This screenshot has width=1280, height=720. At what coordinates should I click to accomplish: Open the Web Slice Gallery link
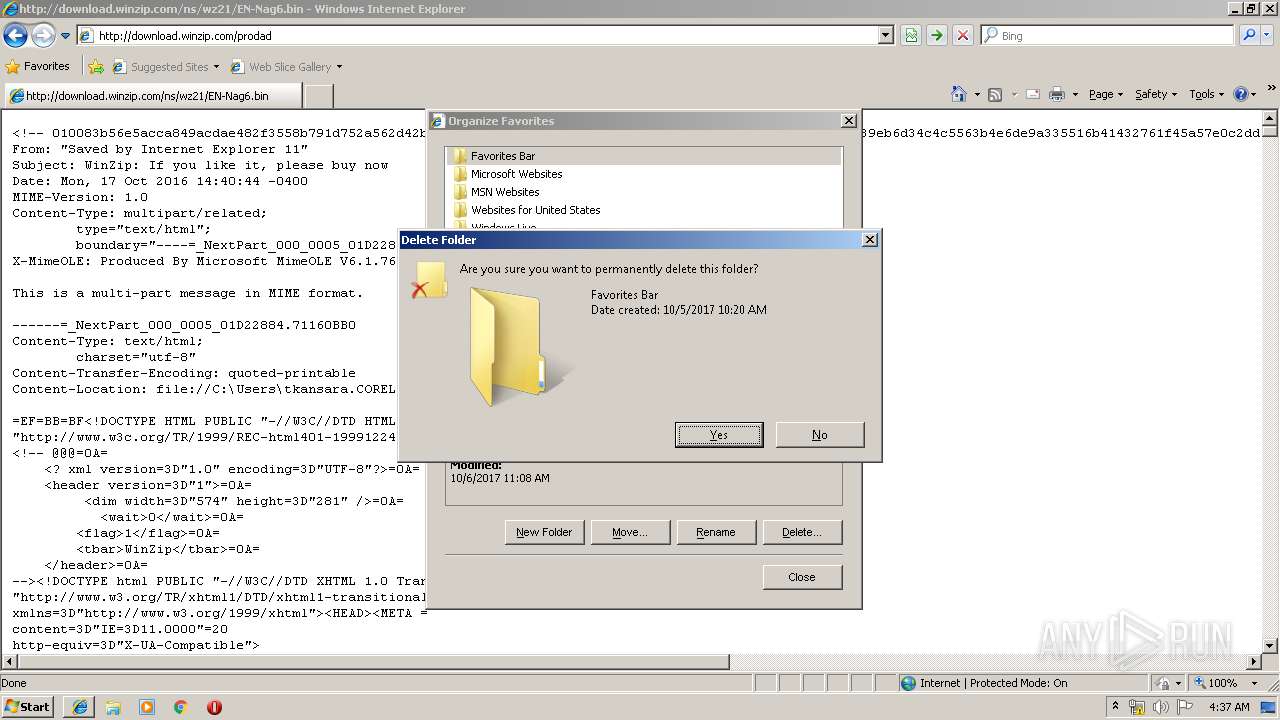[287, 67]
